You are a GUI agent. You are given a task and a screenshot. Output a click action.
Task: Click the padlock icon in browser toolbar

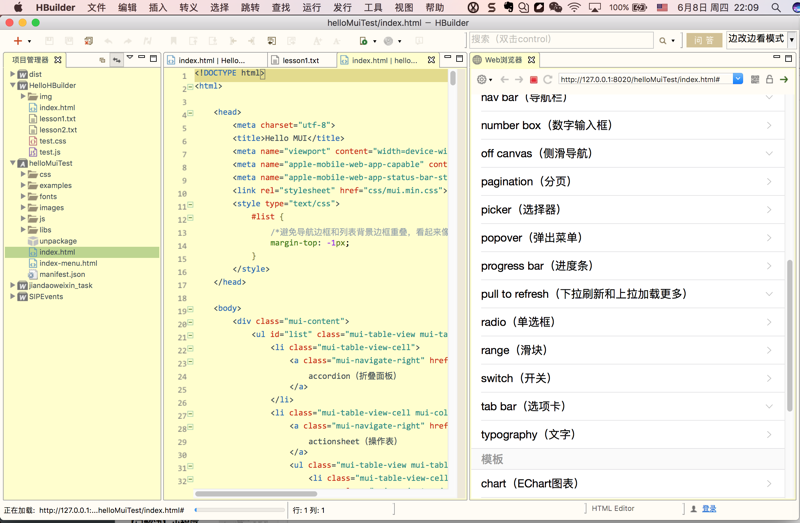(x=769, y=79)
